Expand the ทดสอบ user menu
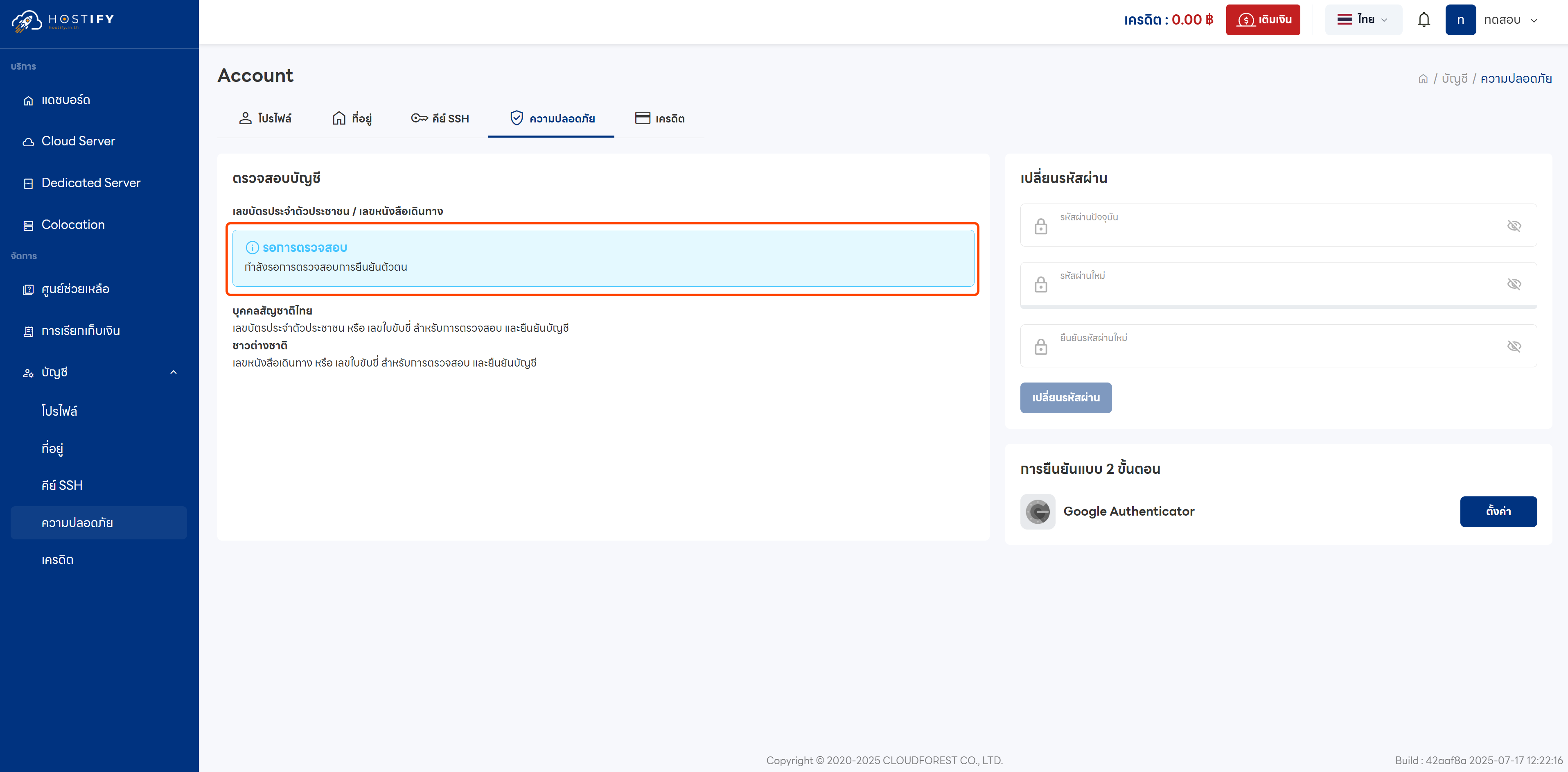 pyautogui.click(x=1510, y=20)
